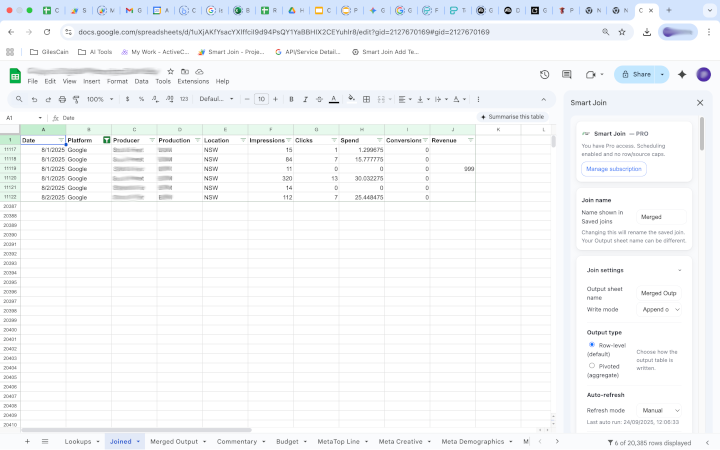Image resolution: width=720 pixels, height=450 pixels.
Task: Open the search menus magnifier in toolbar
Action: [19, 99]
